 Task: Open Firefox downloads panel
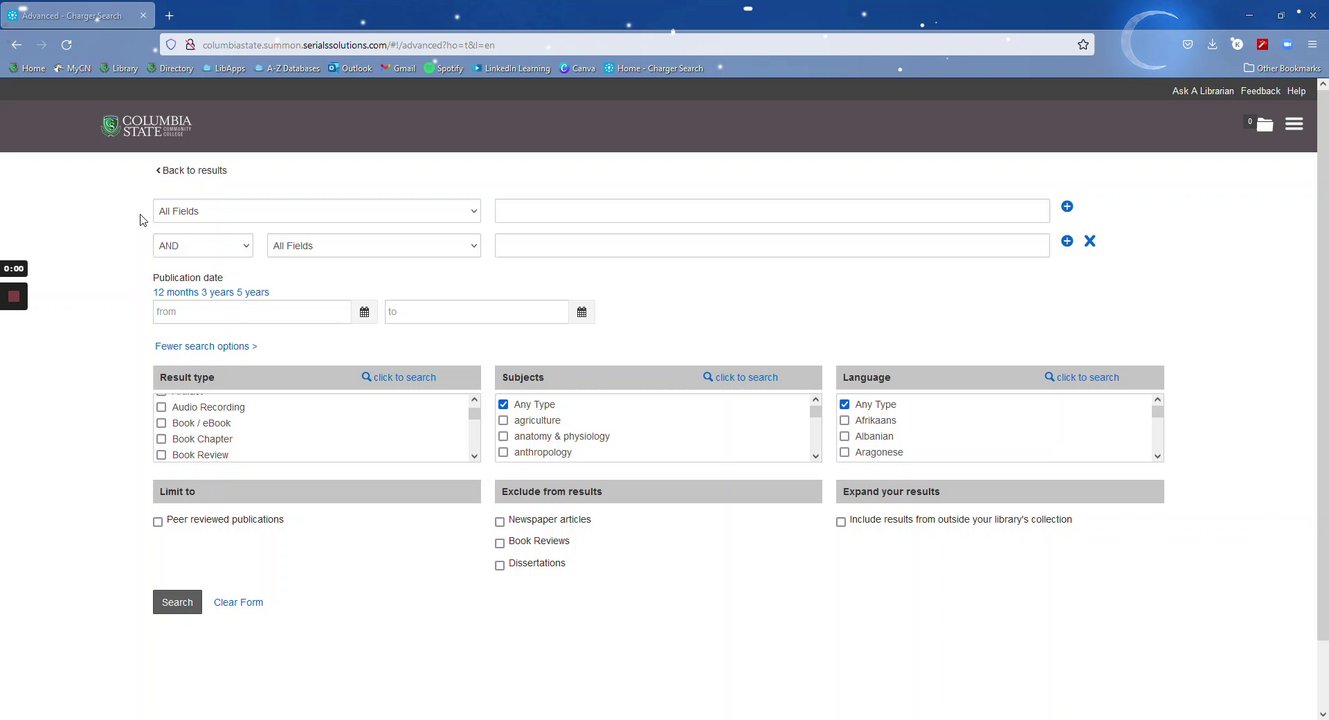(x=1212, y=45)
